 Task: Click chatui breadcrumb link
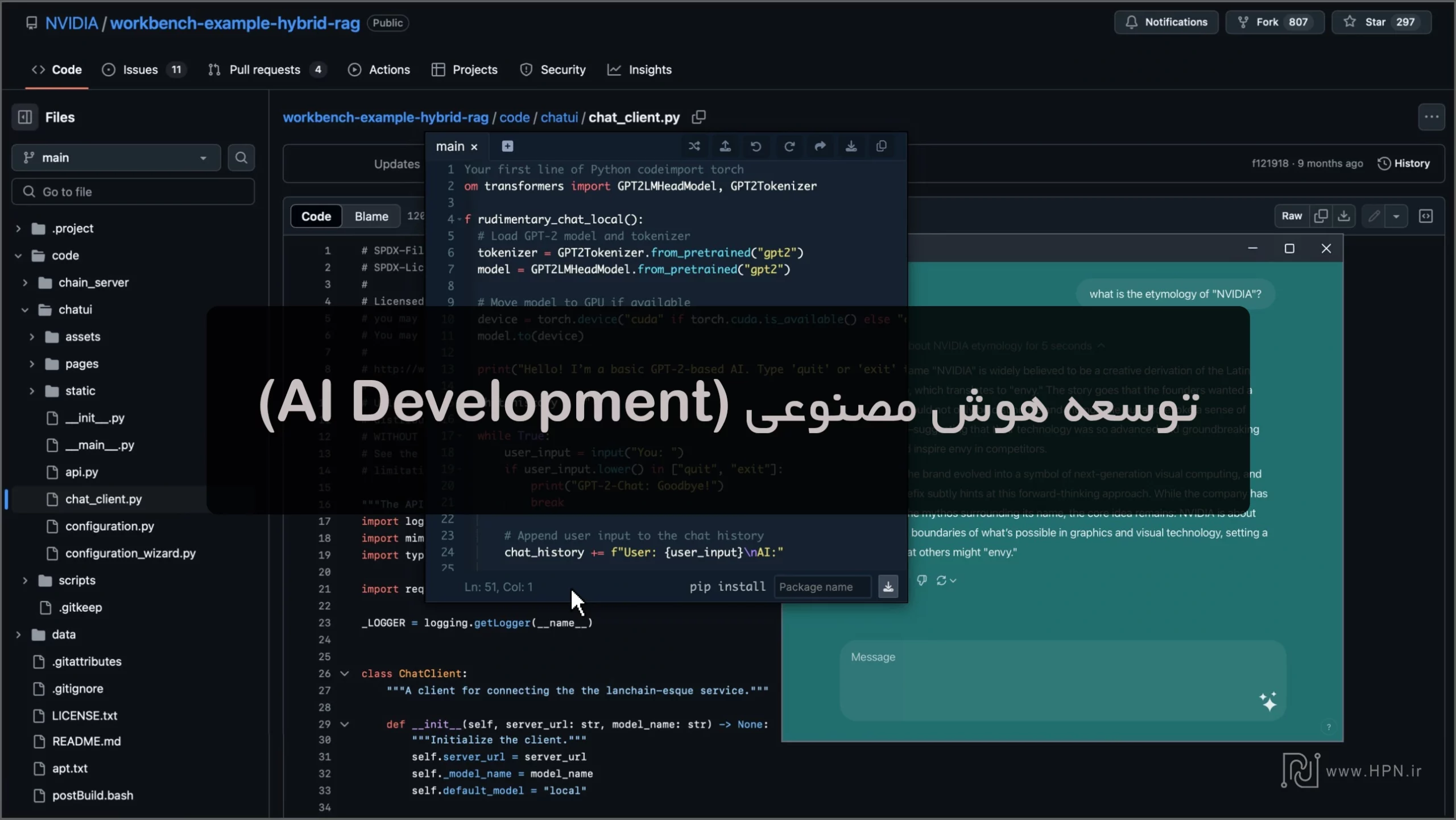(559, 117)
